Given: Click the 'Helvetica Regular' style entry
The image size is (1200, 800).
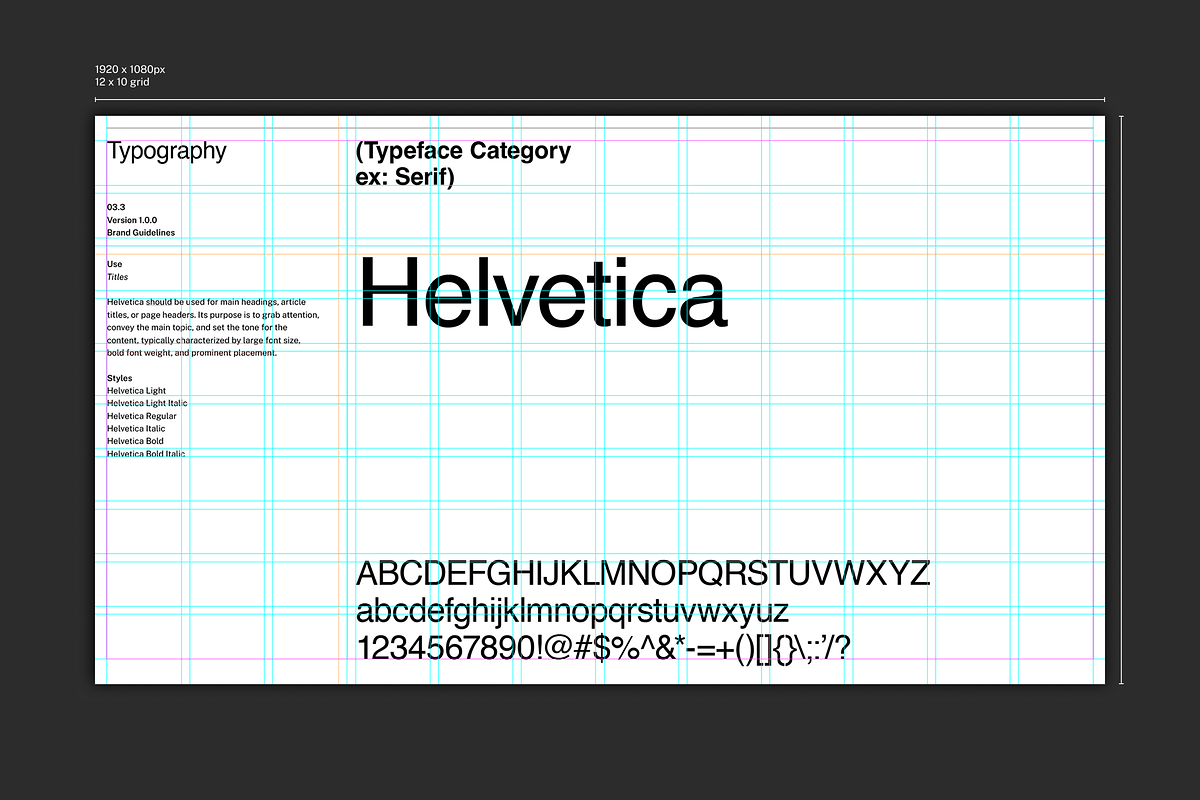Looking at the screenshot, I should click(x=142, y=416).
